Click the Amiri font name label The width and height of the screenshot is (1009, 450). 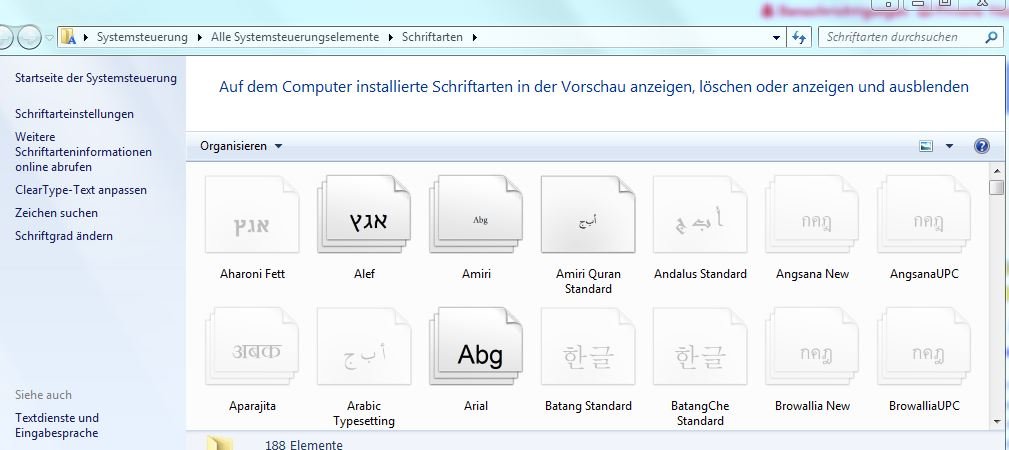476,274
